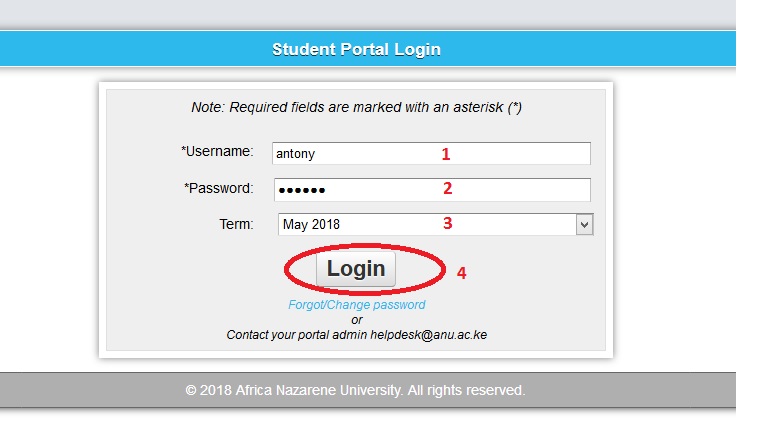This screenshot has width=775, height=443.
Task: Click the red number 1 annotation
Action: click(446, 154)
